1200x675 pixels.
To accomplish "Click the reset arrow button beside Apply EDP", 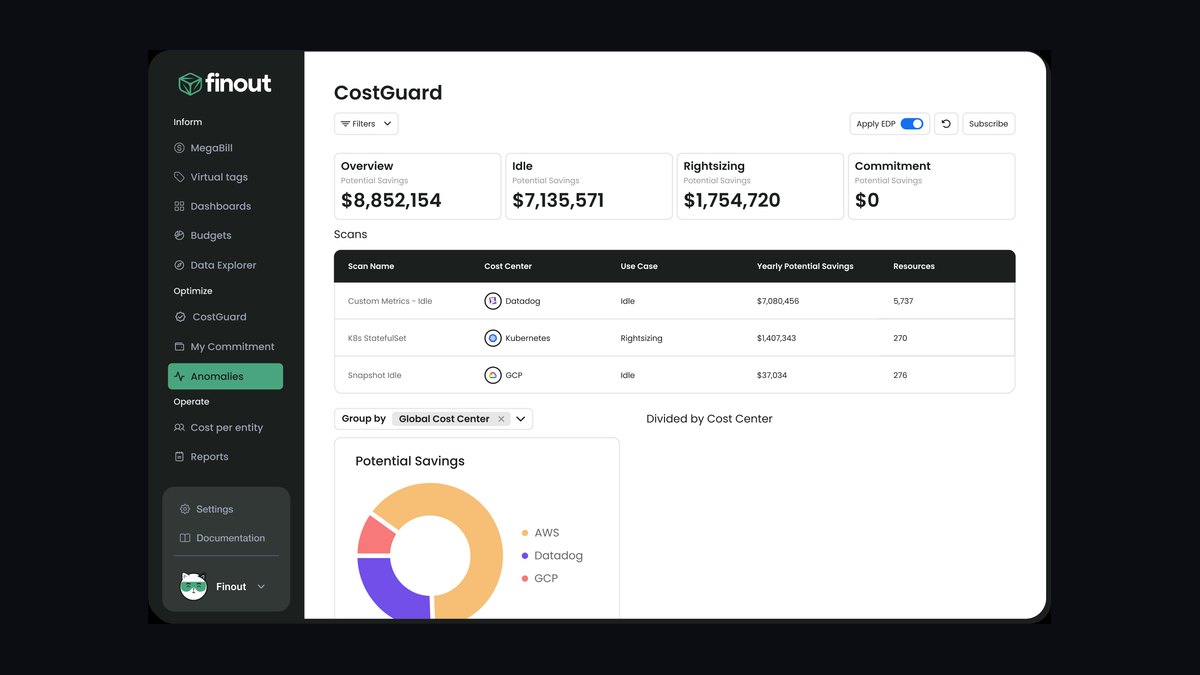I will coord(945,124).
